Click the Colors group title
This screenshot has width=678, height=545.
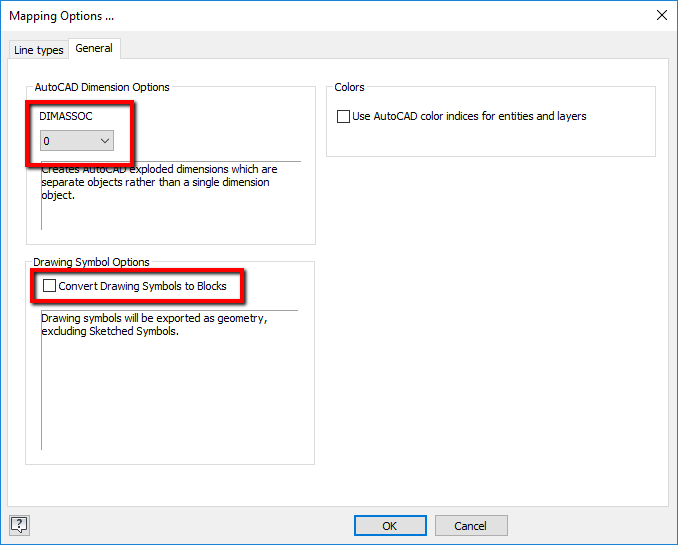pyautogui.click(x=349, y=87)
